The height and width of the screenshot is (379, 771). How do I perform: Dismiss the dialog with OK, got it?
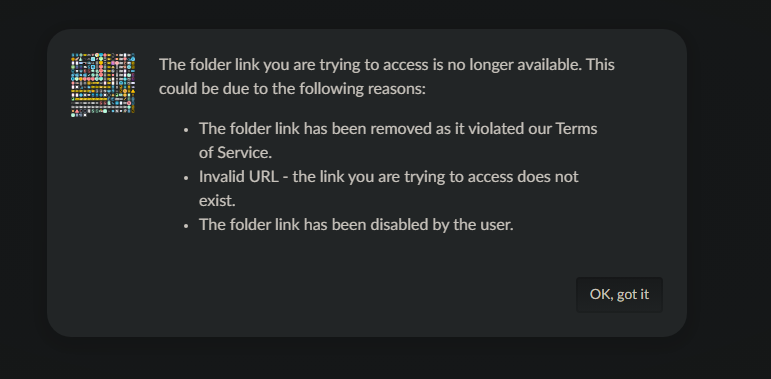619,294
